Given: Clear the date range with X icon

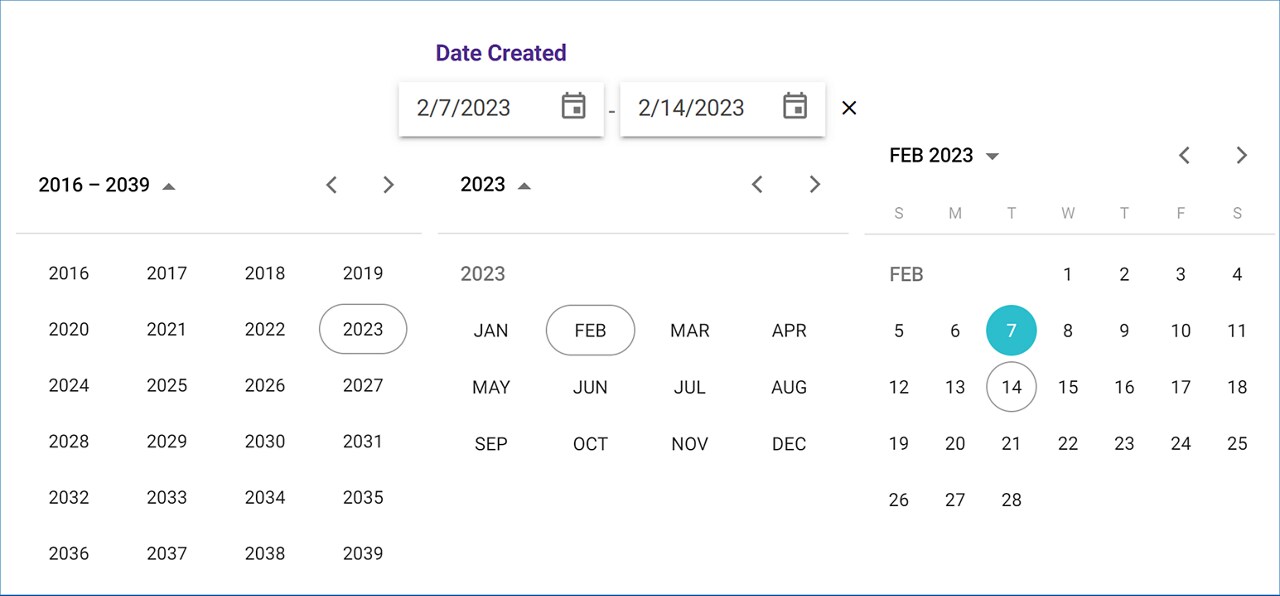Looking at the screenshot, I should pyautogui.click(x=849, y=108).
